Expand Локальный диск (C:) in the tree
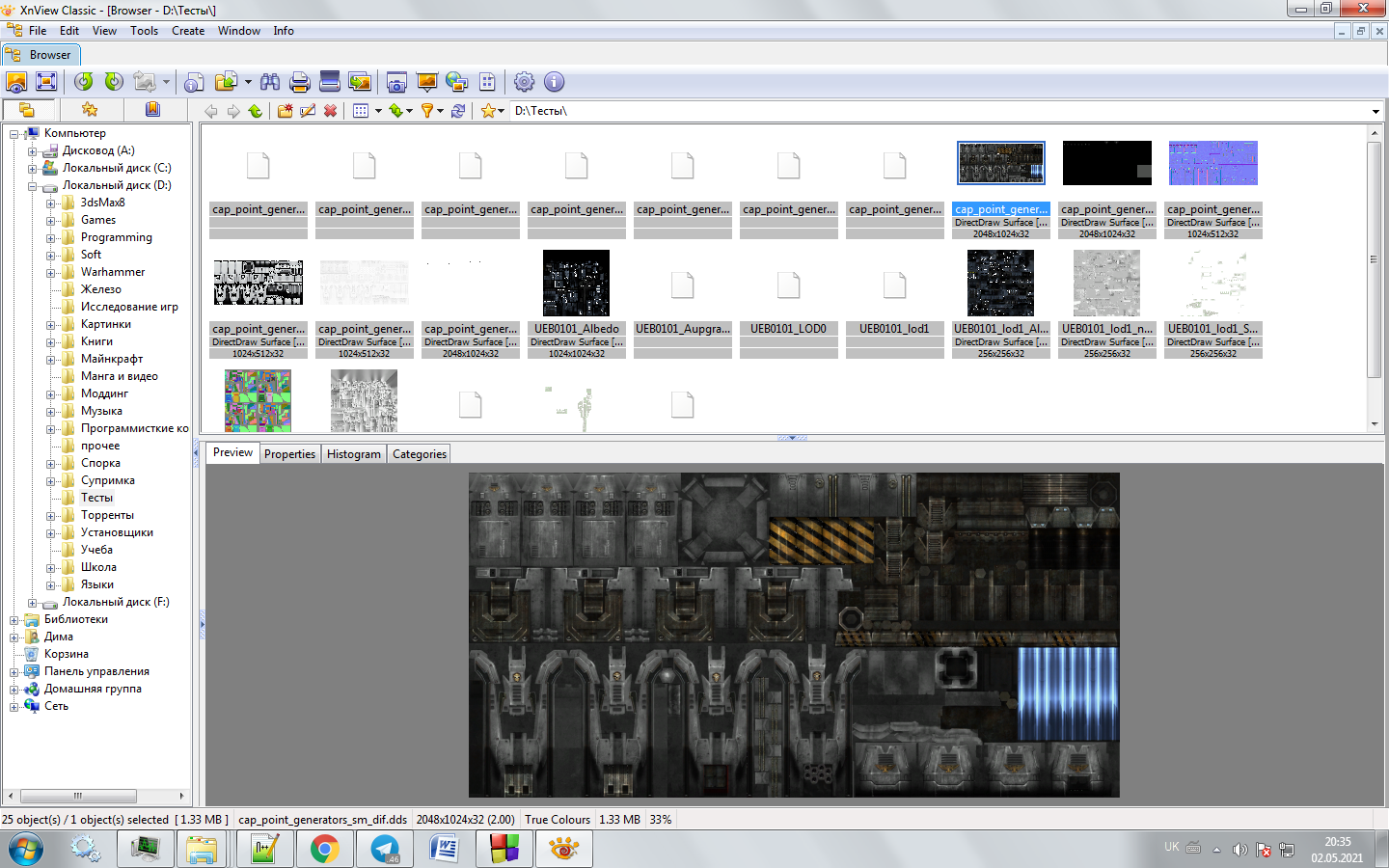The height and width of the screenshot is (868, 1389). tap(33, 169)
